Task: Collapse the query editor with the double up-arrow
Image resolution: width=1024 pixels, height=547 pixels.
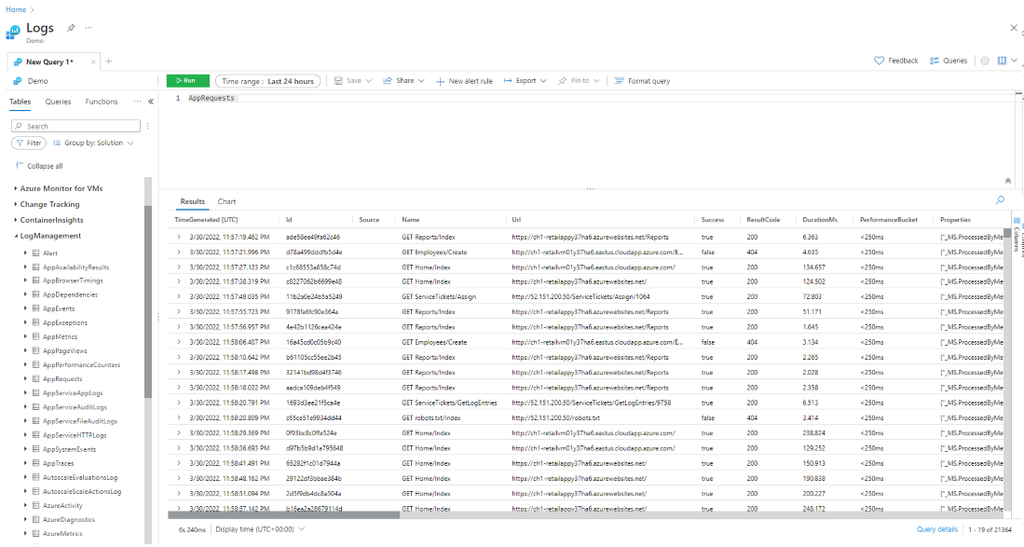Action: pyautogui.click(x=1007, y=181)
